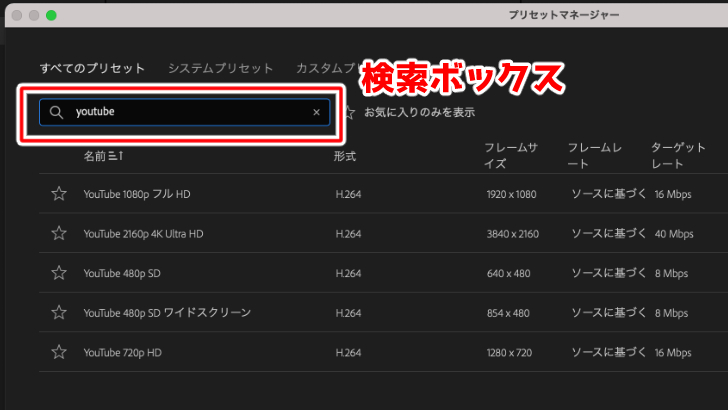This screenshot has width=728, height=410.
Task: Toggle お気に入りのみを表示 filter
Action: point(410,112)
